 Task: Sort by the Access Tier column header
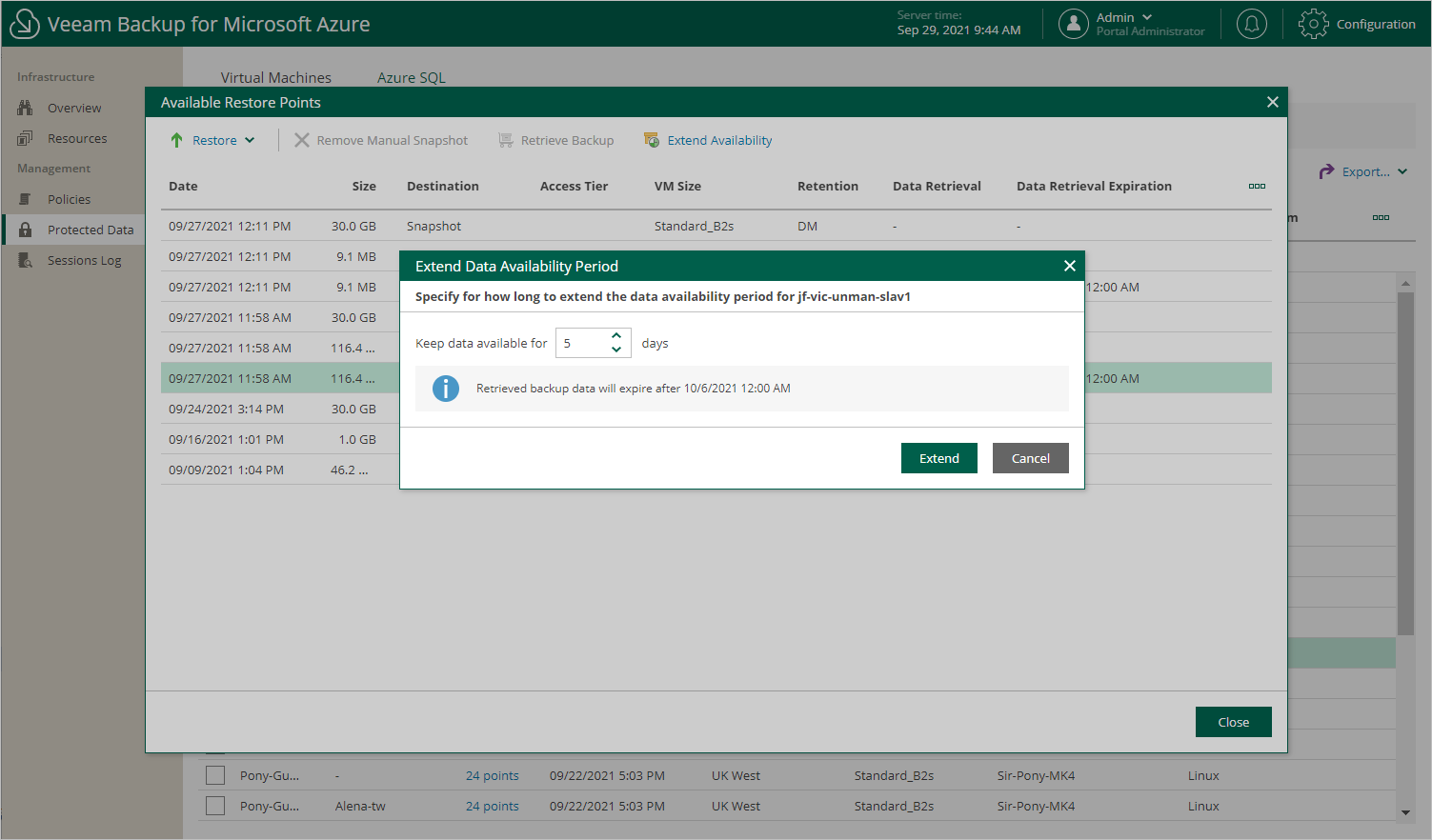pos(574,186)
